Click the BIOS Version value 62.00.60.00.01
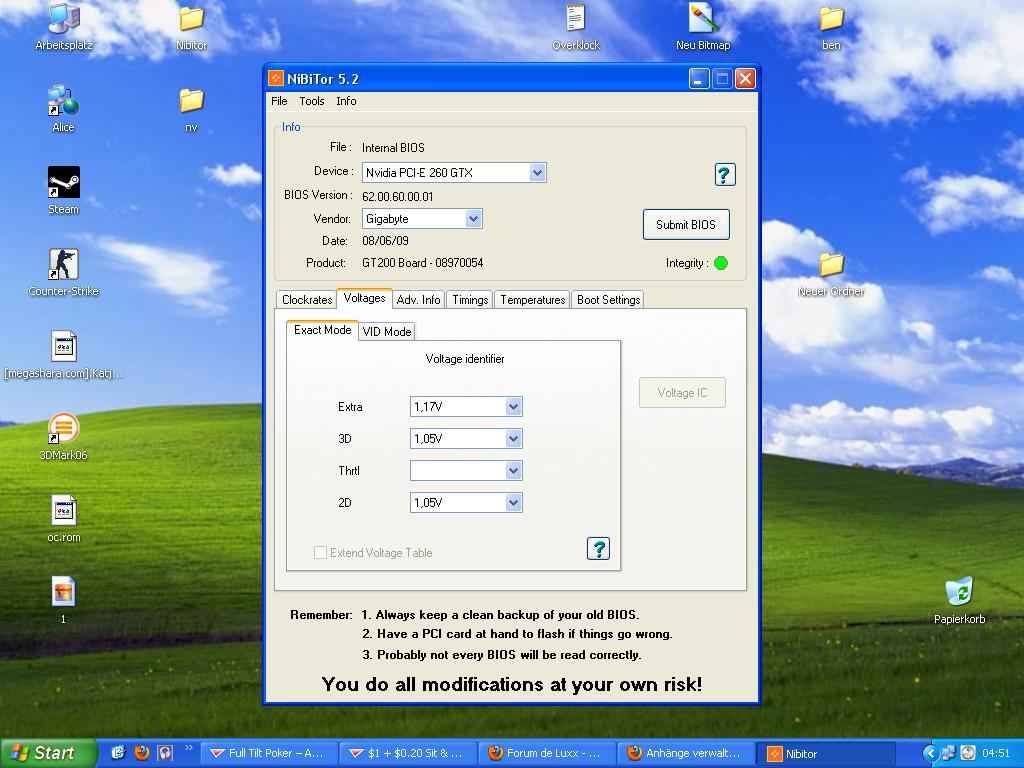This screenshot has width=1024, height=768. click(x=397, y=196)
